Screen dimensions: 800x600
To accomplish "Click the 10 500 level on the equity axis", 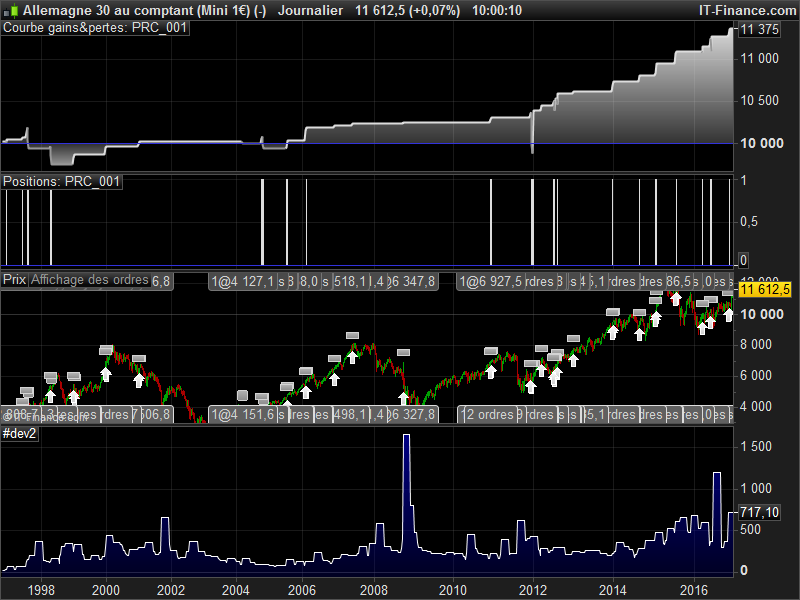I will coord(759,101).
